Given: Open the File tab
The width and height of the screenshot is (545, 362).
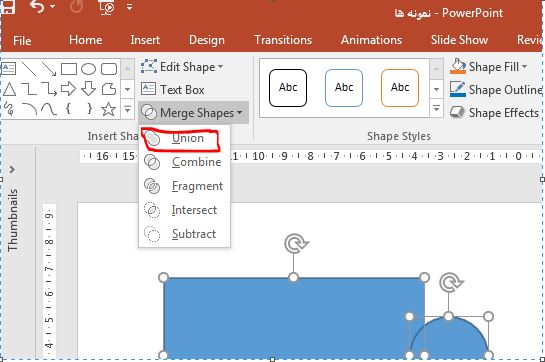Looking at the screenshot, I should click(x=22, y=40).
